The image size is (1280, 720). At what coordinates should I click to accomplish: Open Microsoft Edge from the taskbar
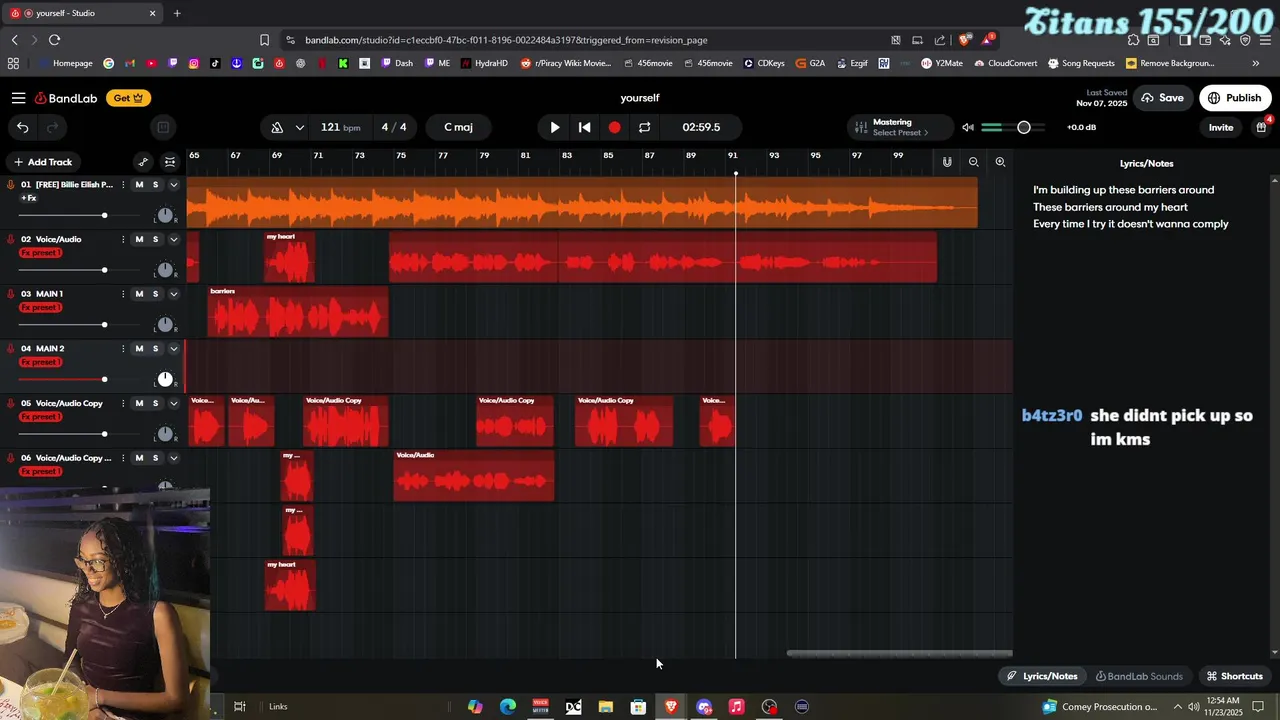[508, 707]
